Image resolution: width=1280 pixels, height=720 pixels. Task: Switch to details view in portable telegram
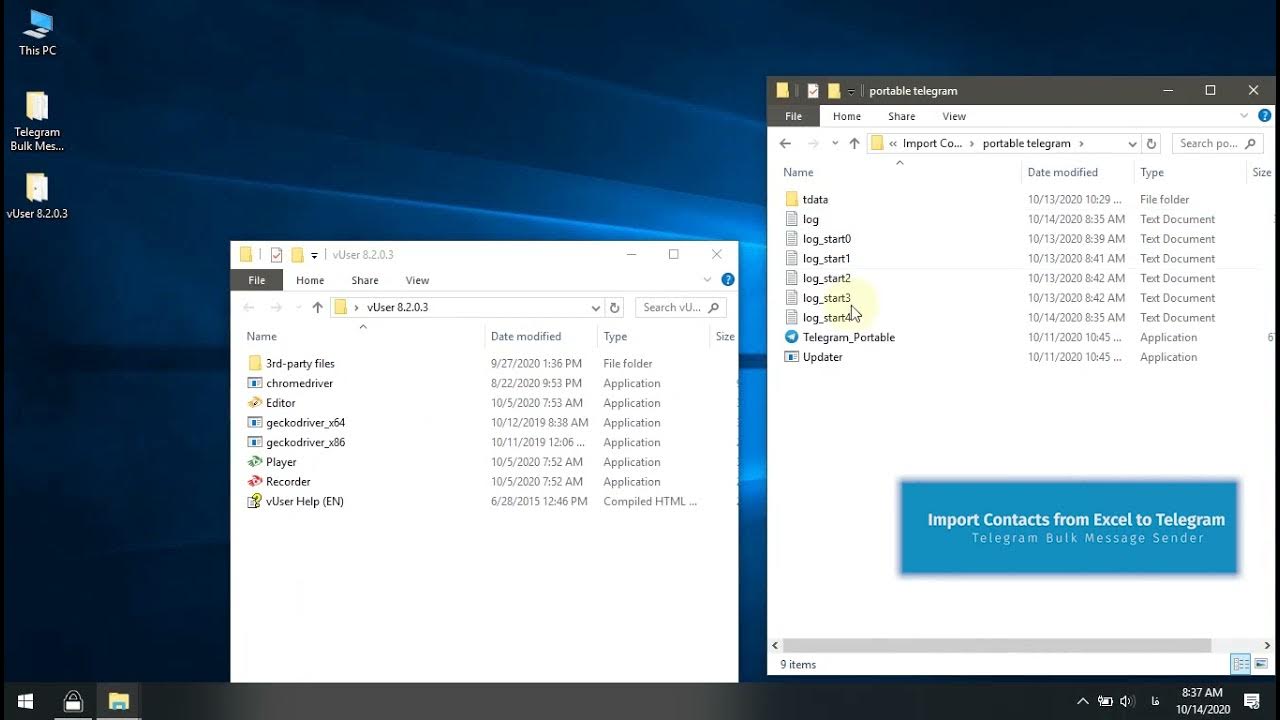point(1241,664)
